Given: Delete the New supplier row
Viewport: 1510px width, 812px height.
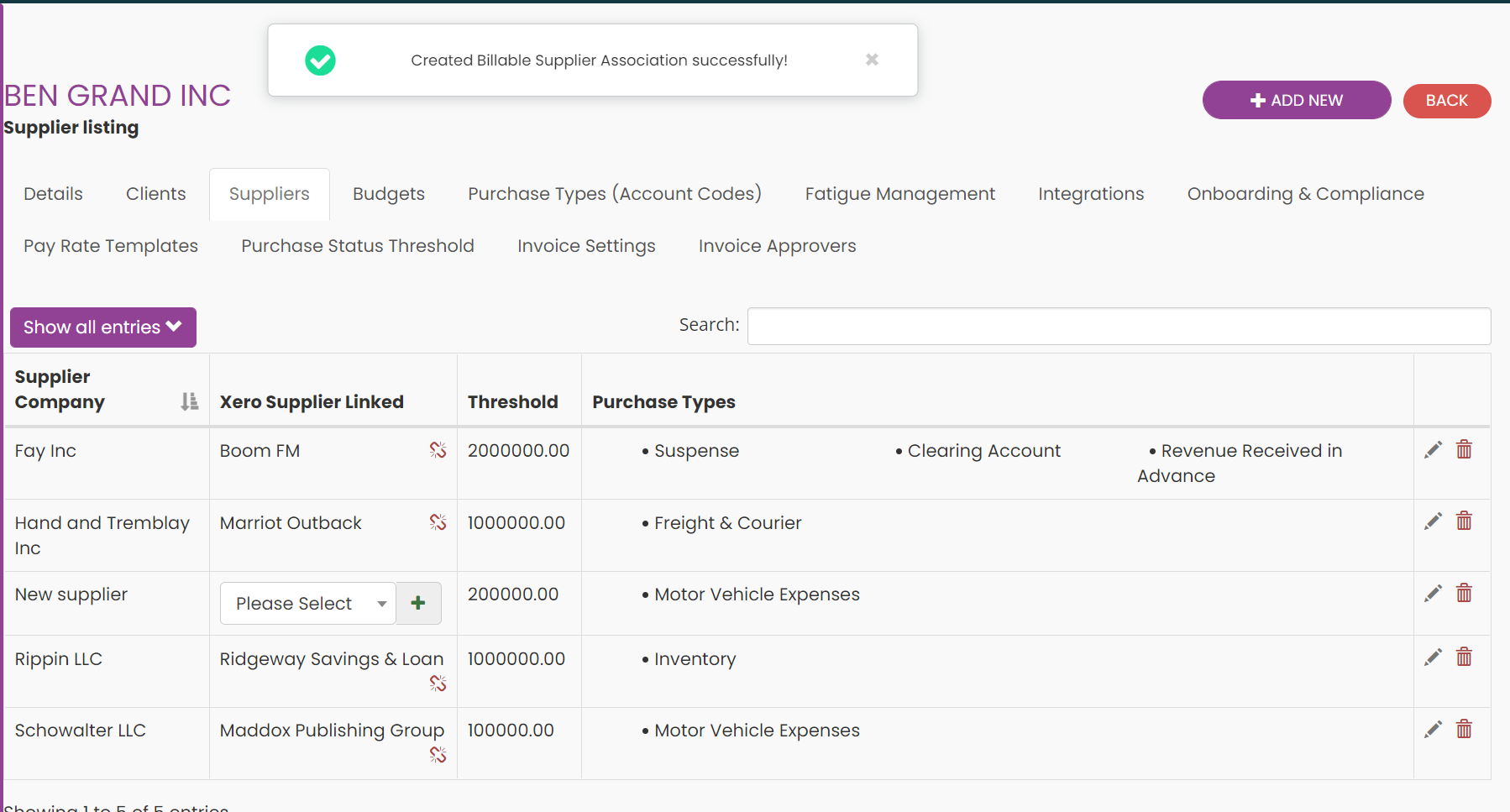Looking at the screenshot, I should point(1464,593).
